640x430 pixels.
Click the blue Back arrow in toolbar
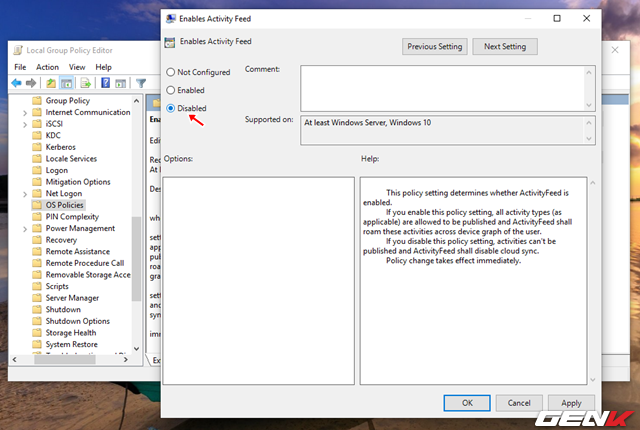(x=18, y=83)
